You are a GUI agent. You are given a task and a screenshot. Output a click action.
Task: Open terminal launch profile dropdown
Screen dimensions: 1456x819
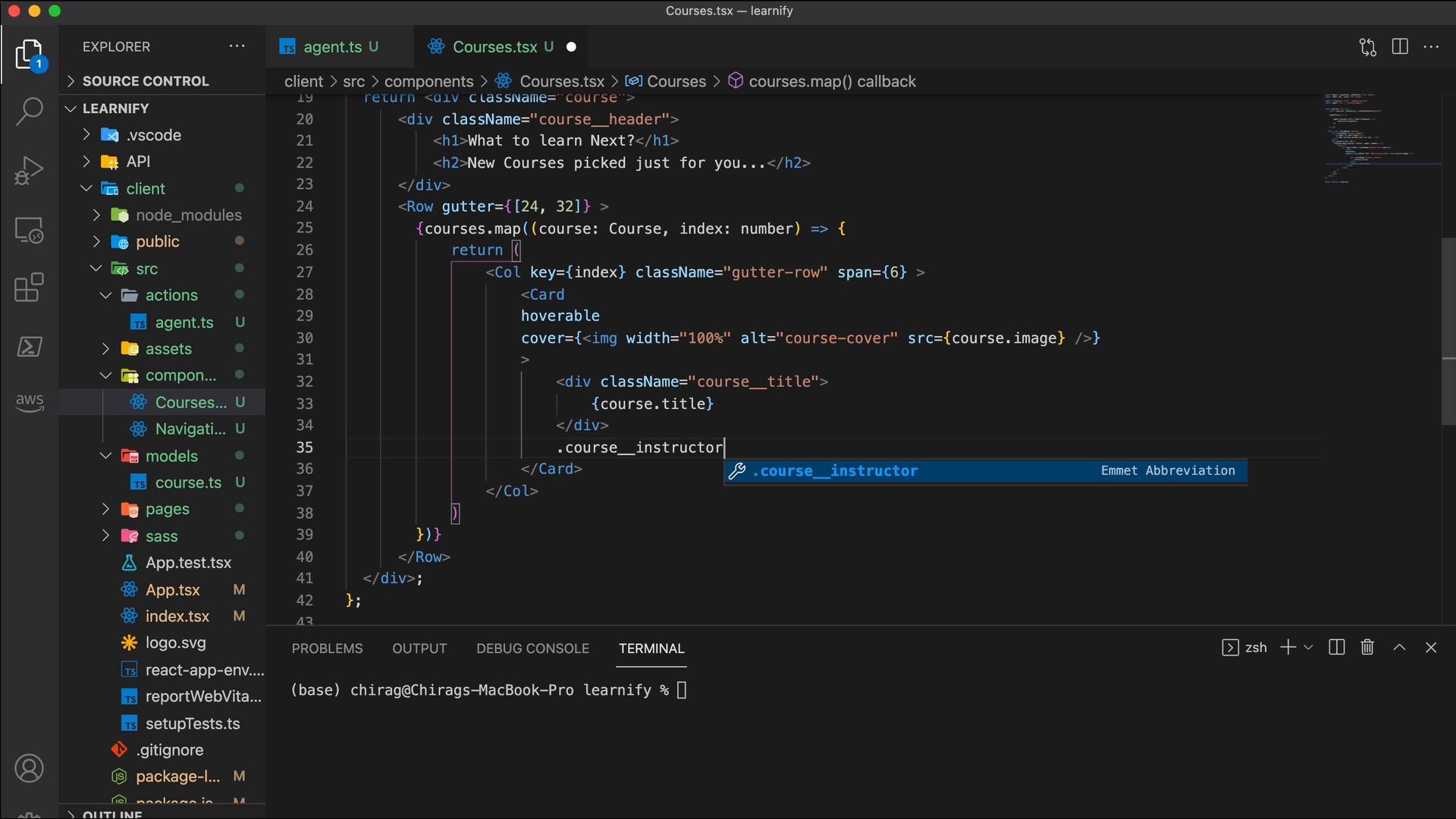click(1309, 648)
